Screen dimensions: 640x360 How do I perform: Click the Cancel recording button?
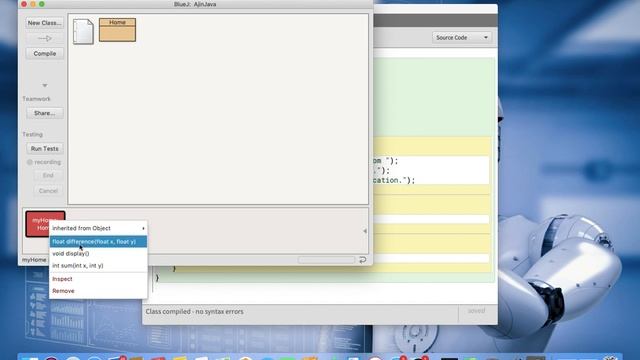pos(48,191)
